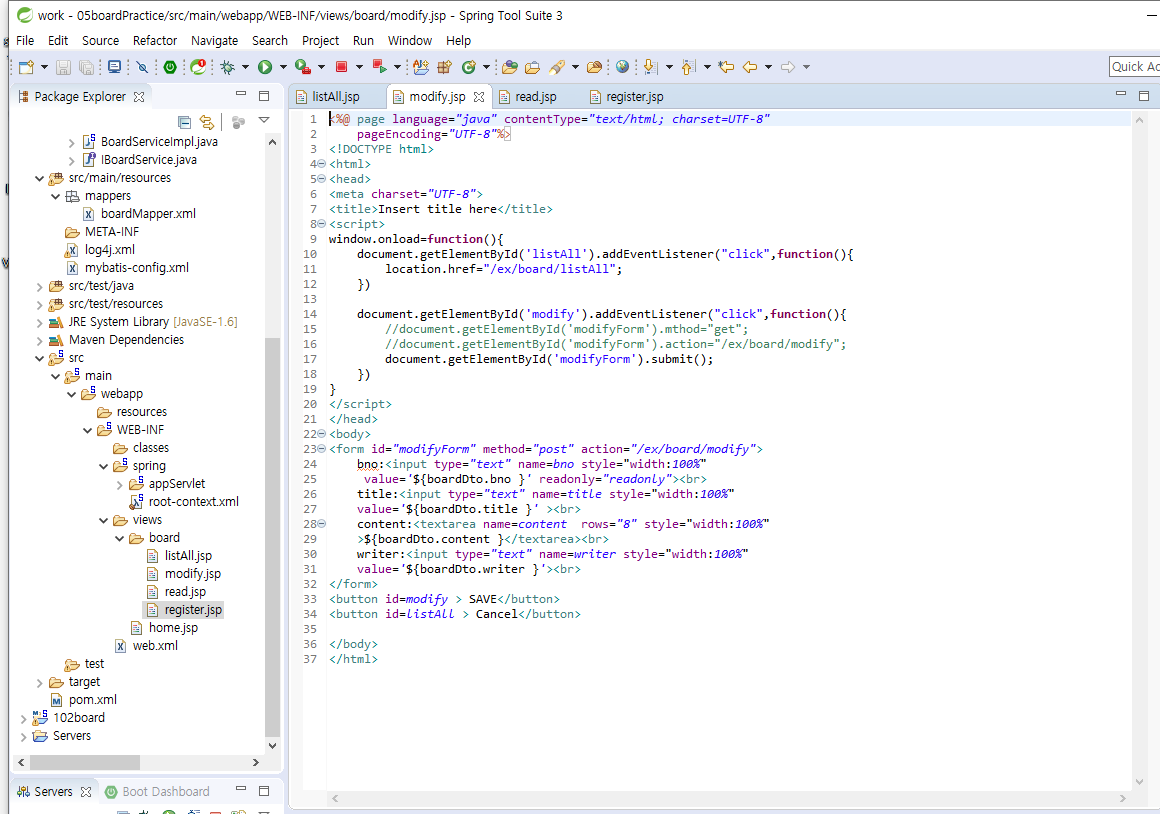The height and width of the screenshot is (814, 1160).
Task: Click the green Boot Dashboard power icon
Action: pyautogui.click(x=170, y=67)
